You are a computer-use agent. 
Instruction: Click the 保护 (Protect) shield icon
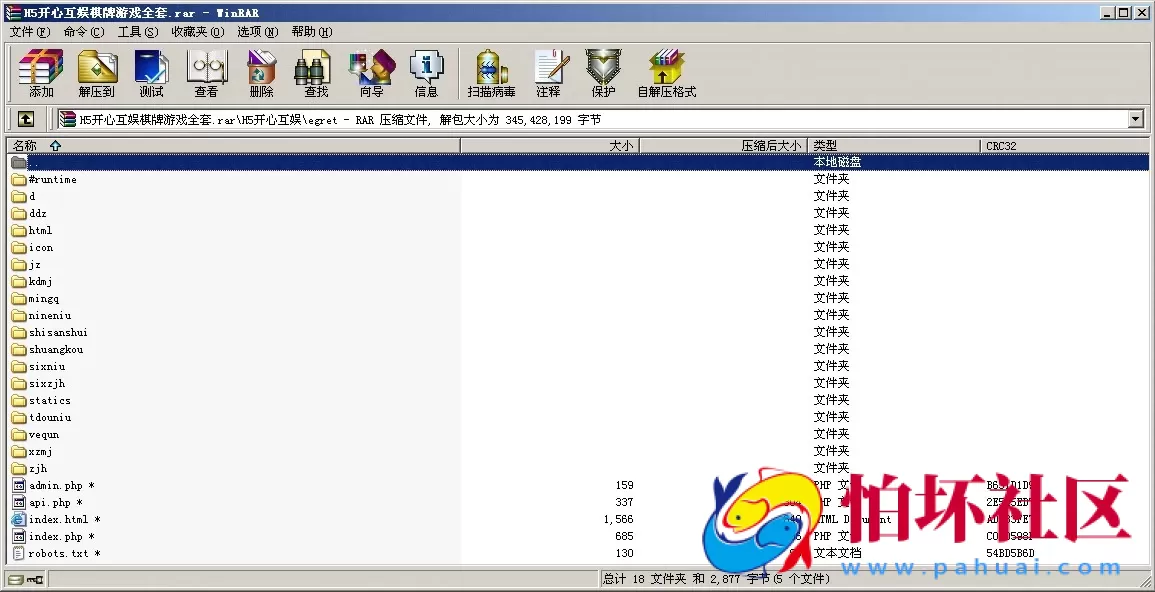(602, 72)
